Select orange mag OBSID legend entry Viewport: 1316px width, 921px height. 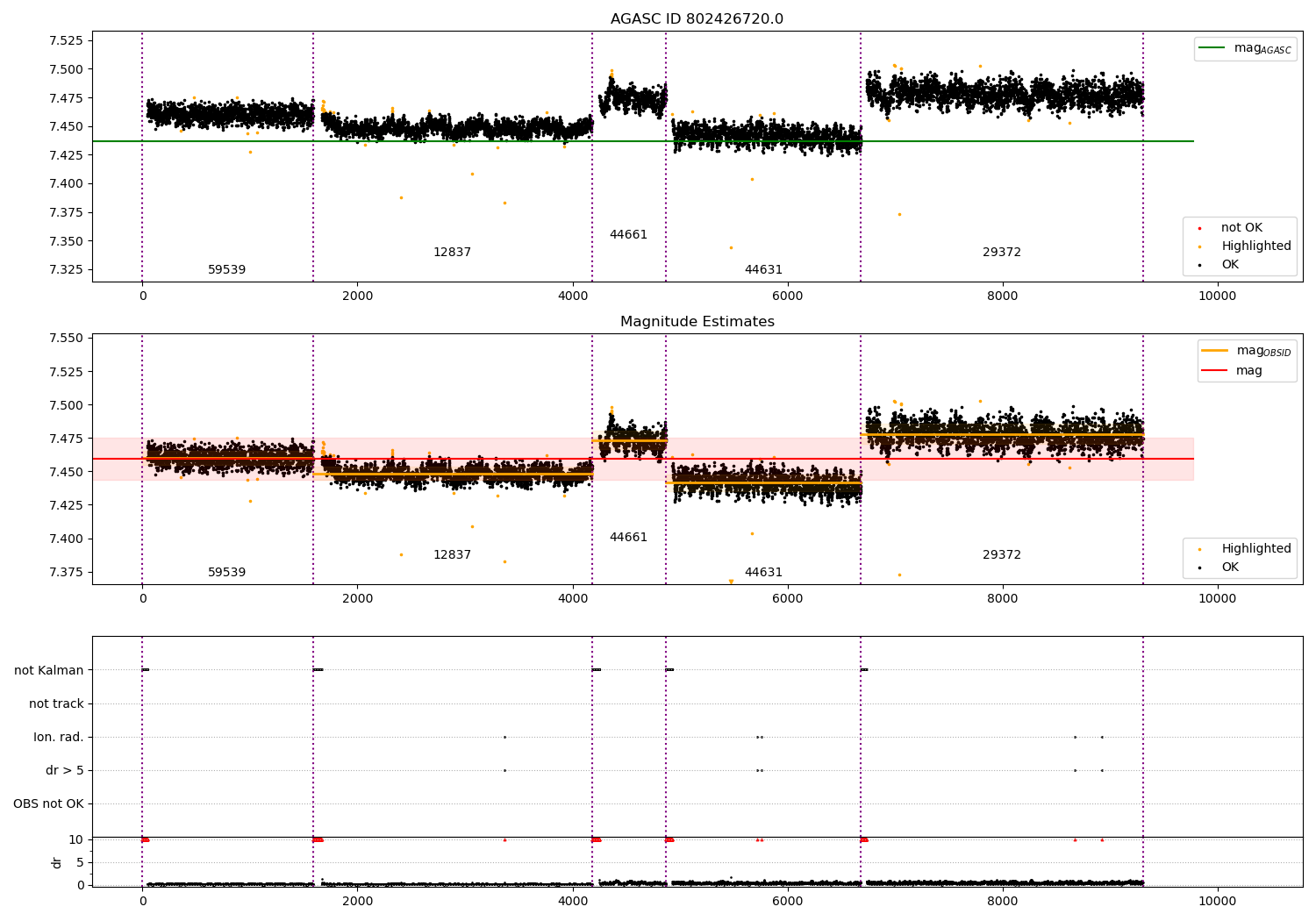(x=1246, y=351)
